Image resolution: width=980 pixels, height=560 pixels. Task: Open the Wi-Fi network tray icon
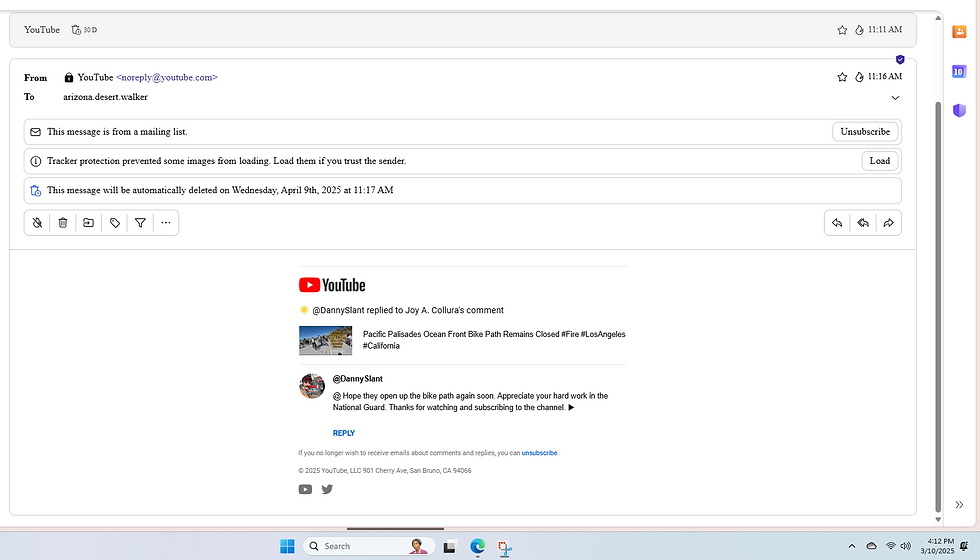(891, 546)
